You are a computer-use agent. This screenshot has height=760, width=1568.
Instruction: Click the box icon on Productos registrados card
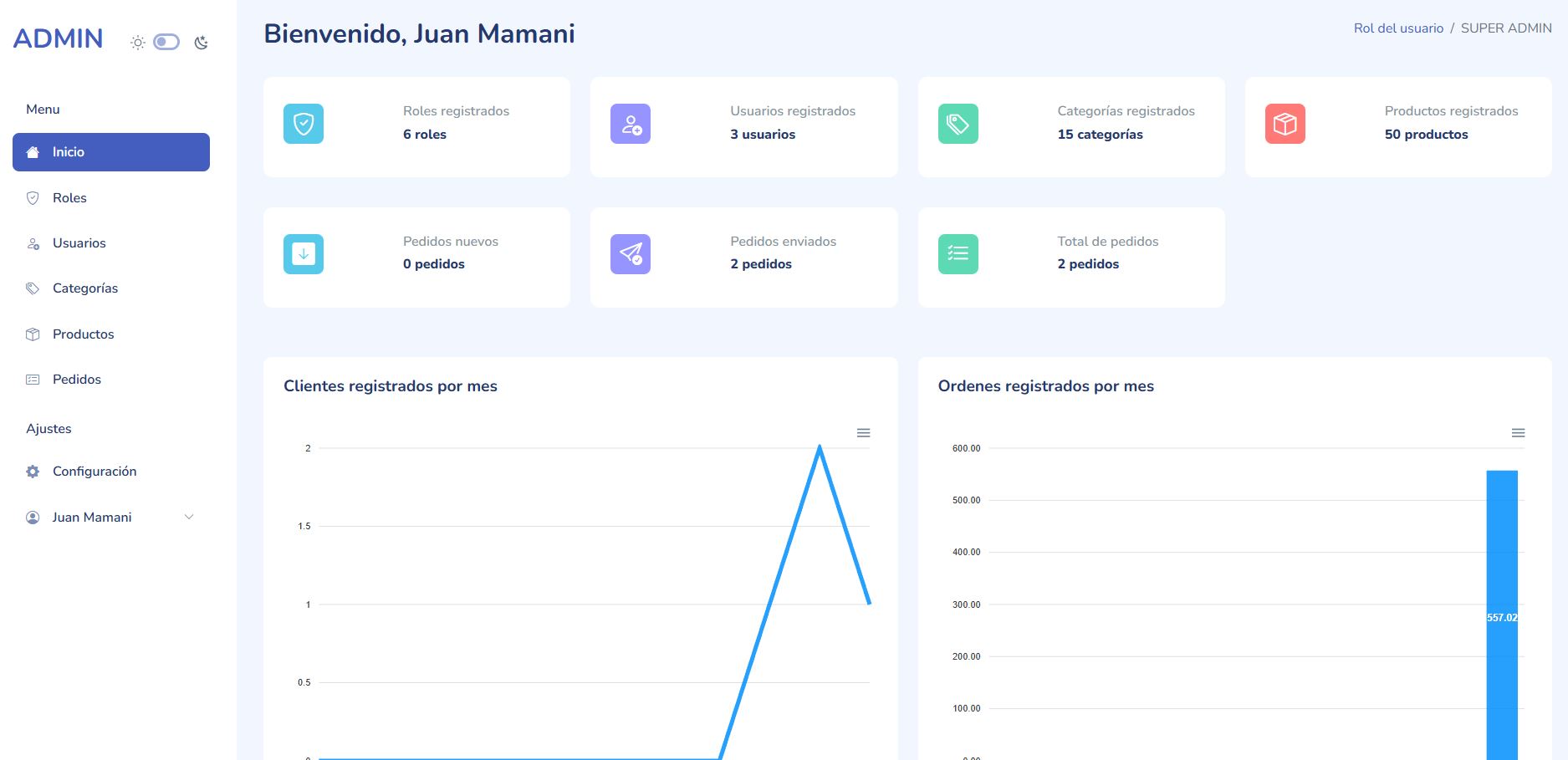pos(1285,124)
